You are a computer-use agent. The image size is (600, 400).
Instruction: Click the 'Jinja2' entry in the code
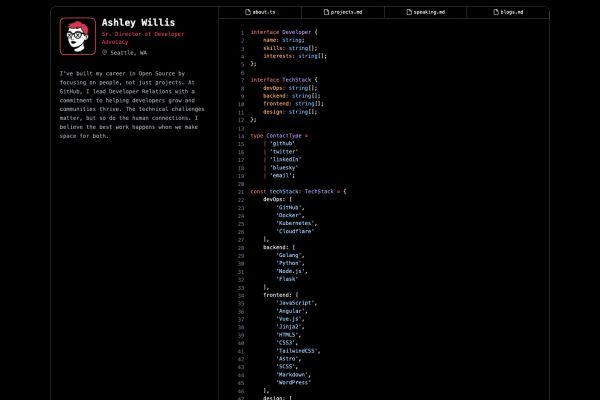pyautogui.click(x=289, y=327)
